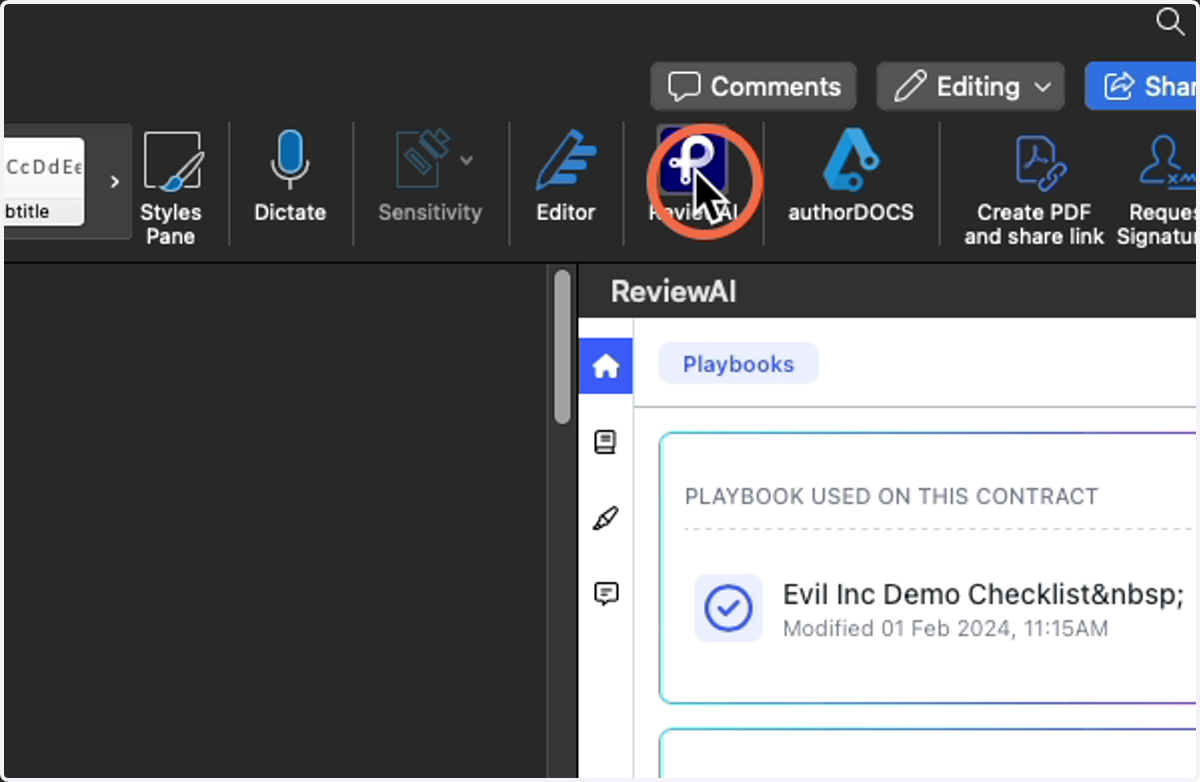Open the Styles Pane

pos(171,186)
